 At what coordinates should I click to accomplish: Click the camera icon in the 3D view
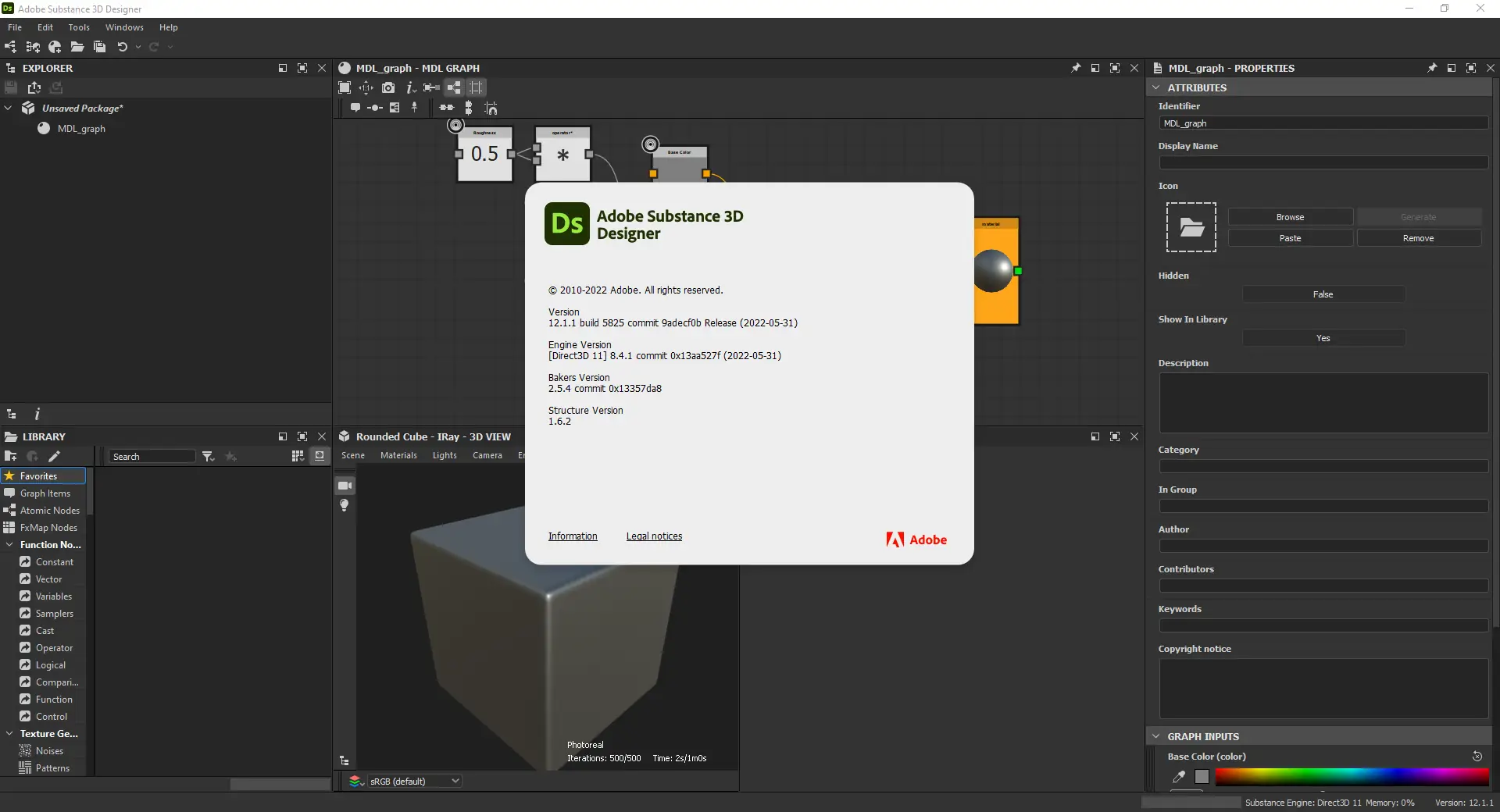pyautogui.click(x=345, y=486)
